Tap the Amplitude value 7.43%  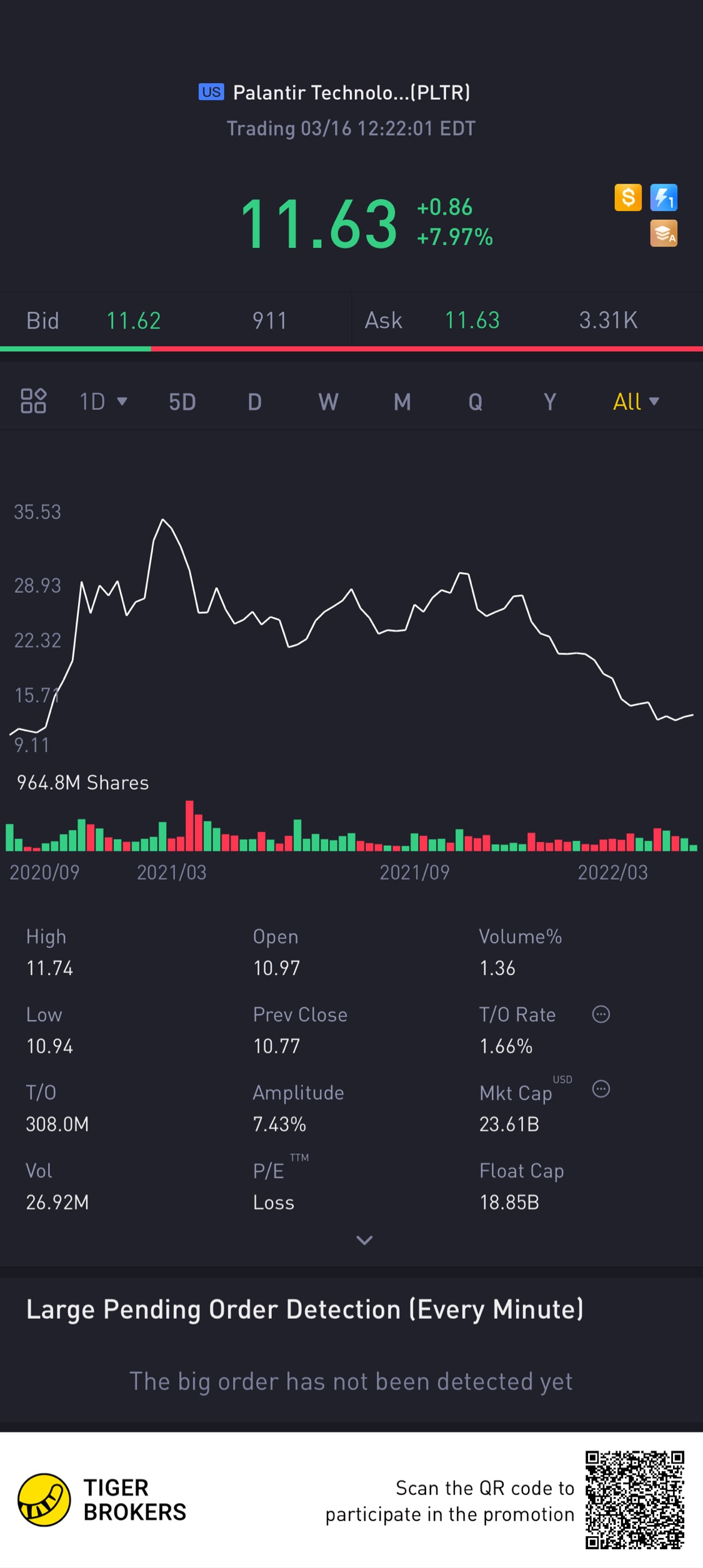pos(279,1124)
